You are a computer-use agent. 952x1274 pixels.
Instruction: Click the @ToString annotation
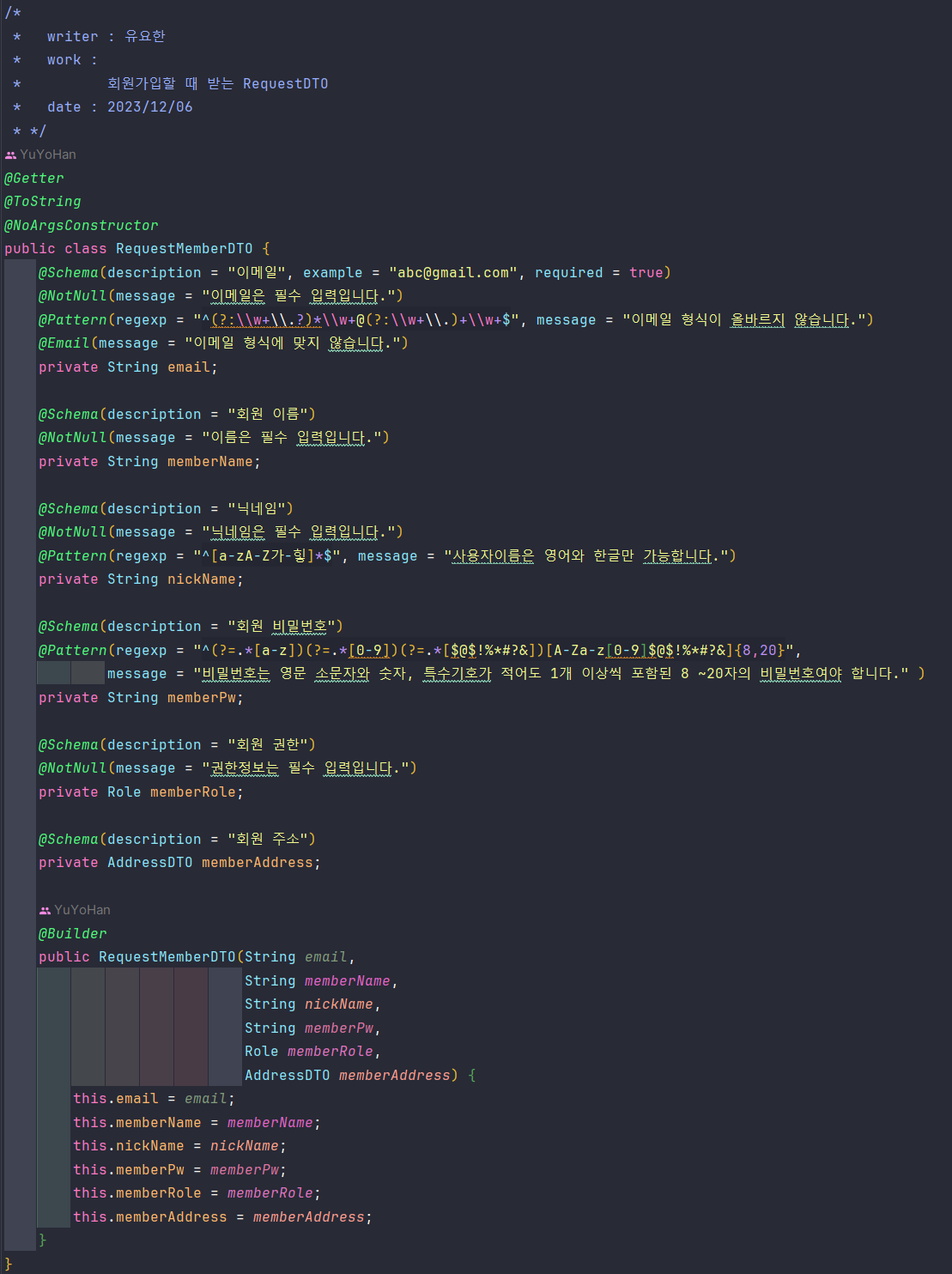click(43, 201)
